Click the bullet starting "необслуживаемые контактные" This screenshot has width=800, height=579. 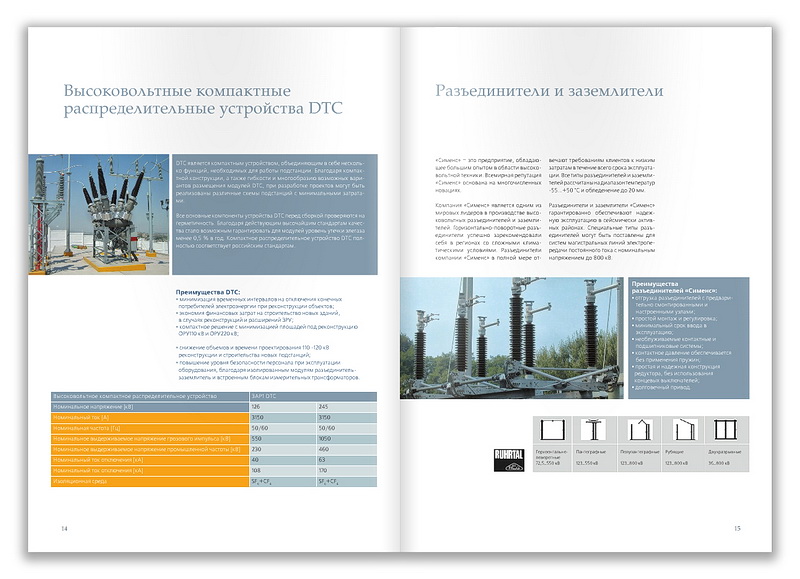[x=674, y=342]
